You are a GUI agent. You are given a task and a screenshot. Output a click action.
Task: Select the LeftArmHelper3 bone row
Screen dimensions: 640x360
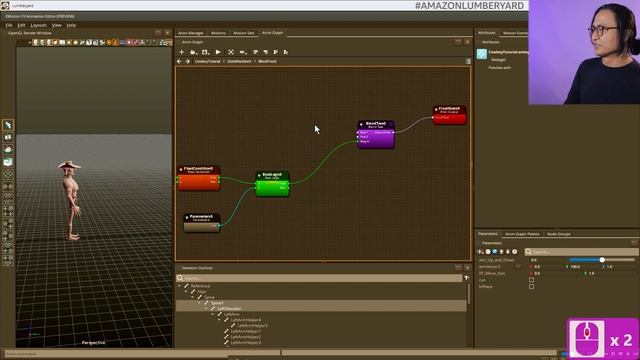[x=246, y=343]
